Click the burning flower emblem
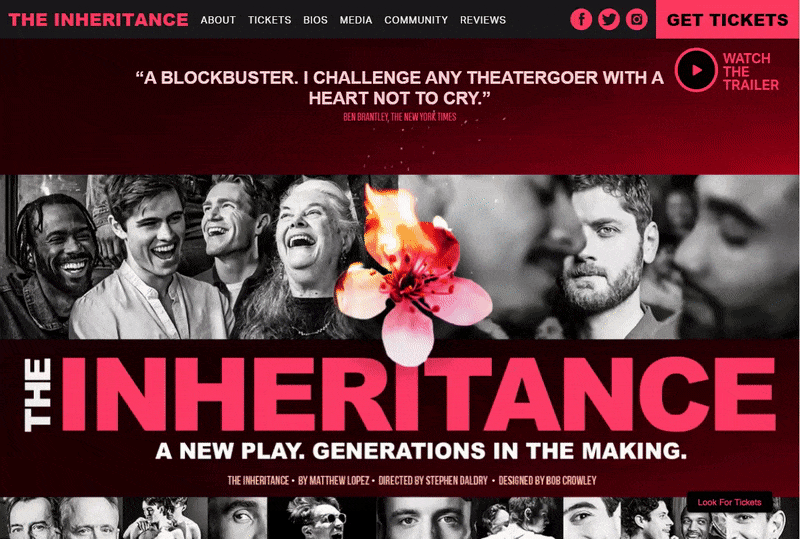The height and width of the screenshot is (539, 800). point(413,276)
